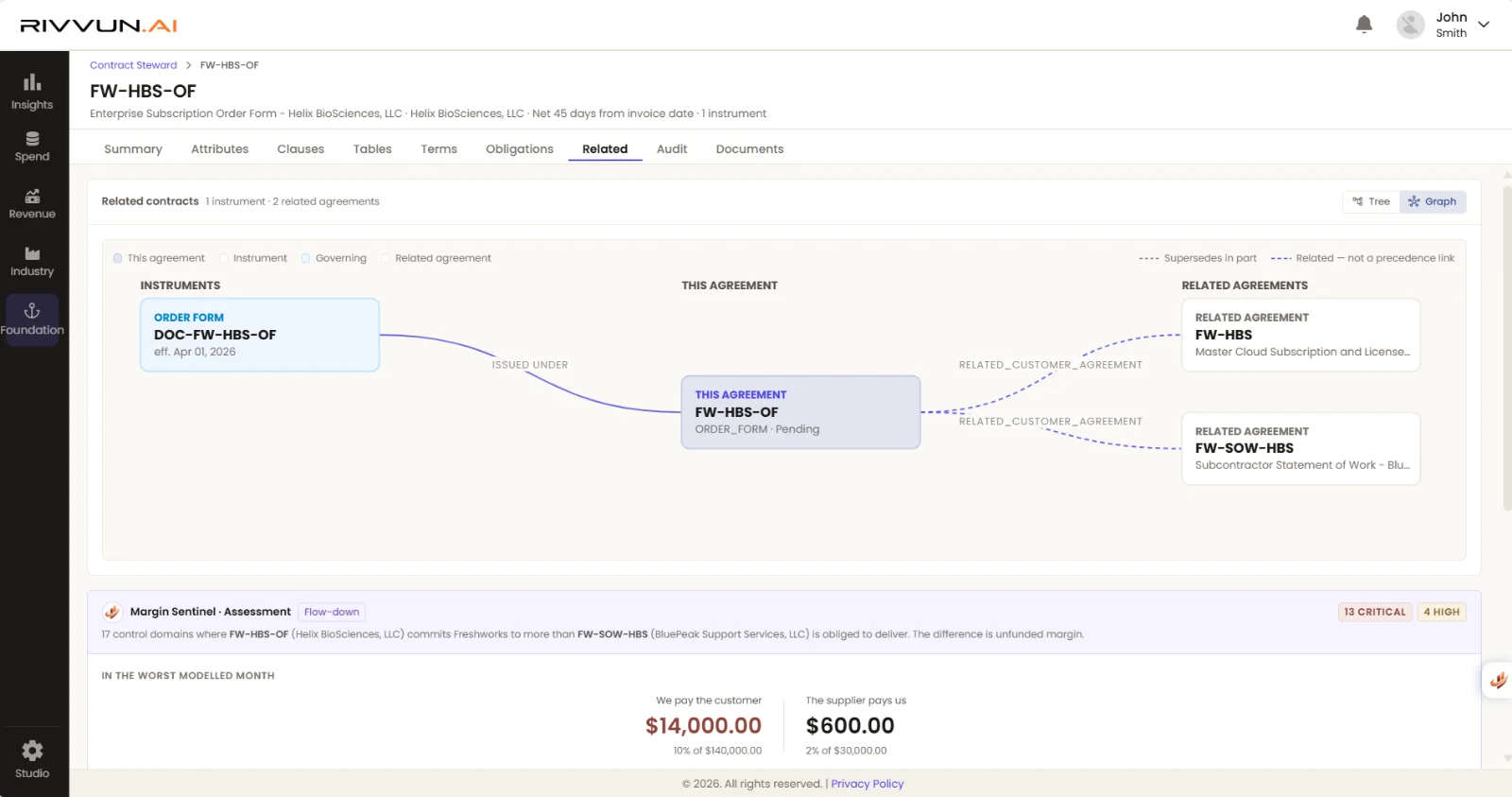Switch to the Tables tab
This screenshot has width=1512, height=797.
click(x=372, y=149)
